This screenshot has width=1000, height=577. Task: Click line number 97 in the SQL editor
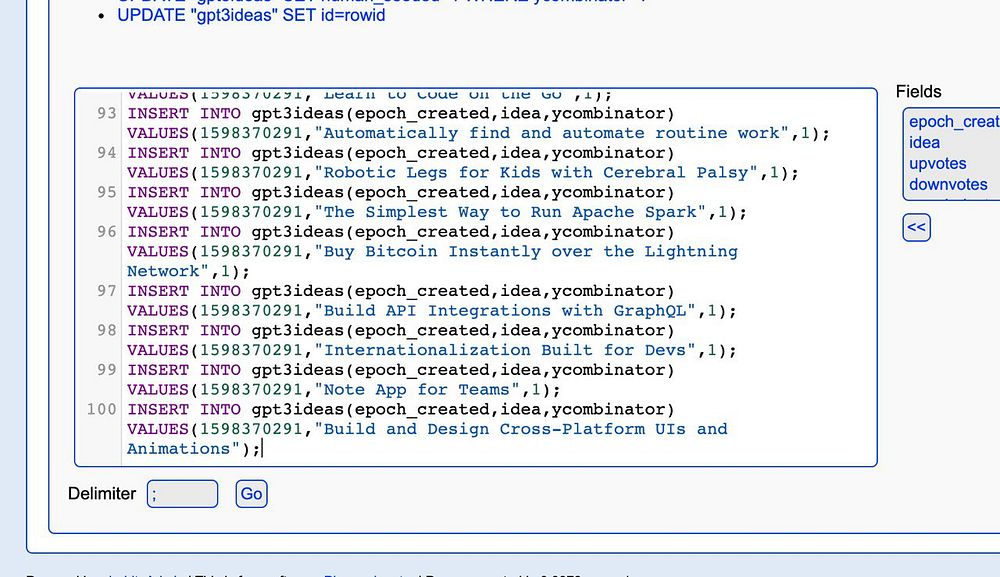pyautogui.click(x=107, y=291)
